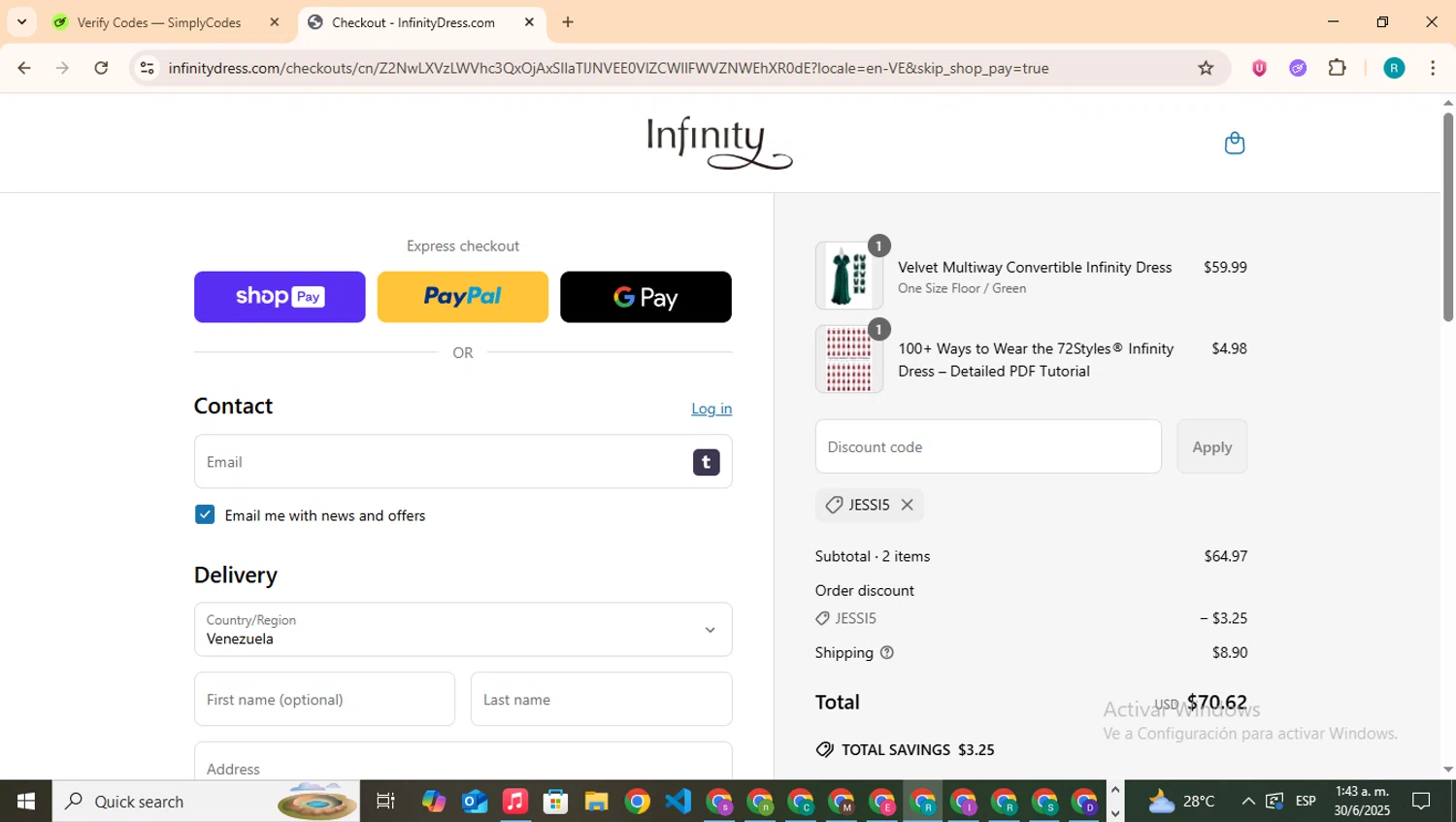Pay with PayPal

(x=462, y=297)
